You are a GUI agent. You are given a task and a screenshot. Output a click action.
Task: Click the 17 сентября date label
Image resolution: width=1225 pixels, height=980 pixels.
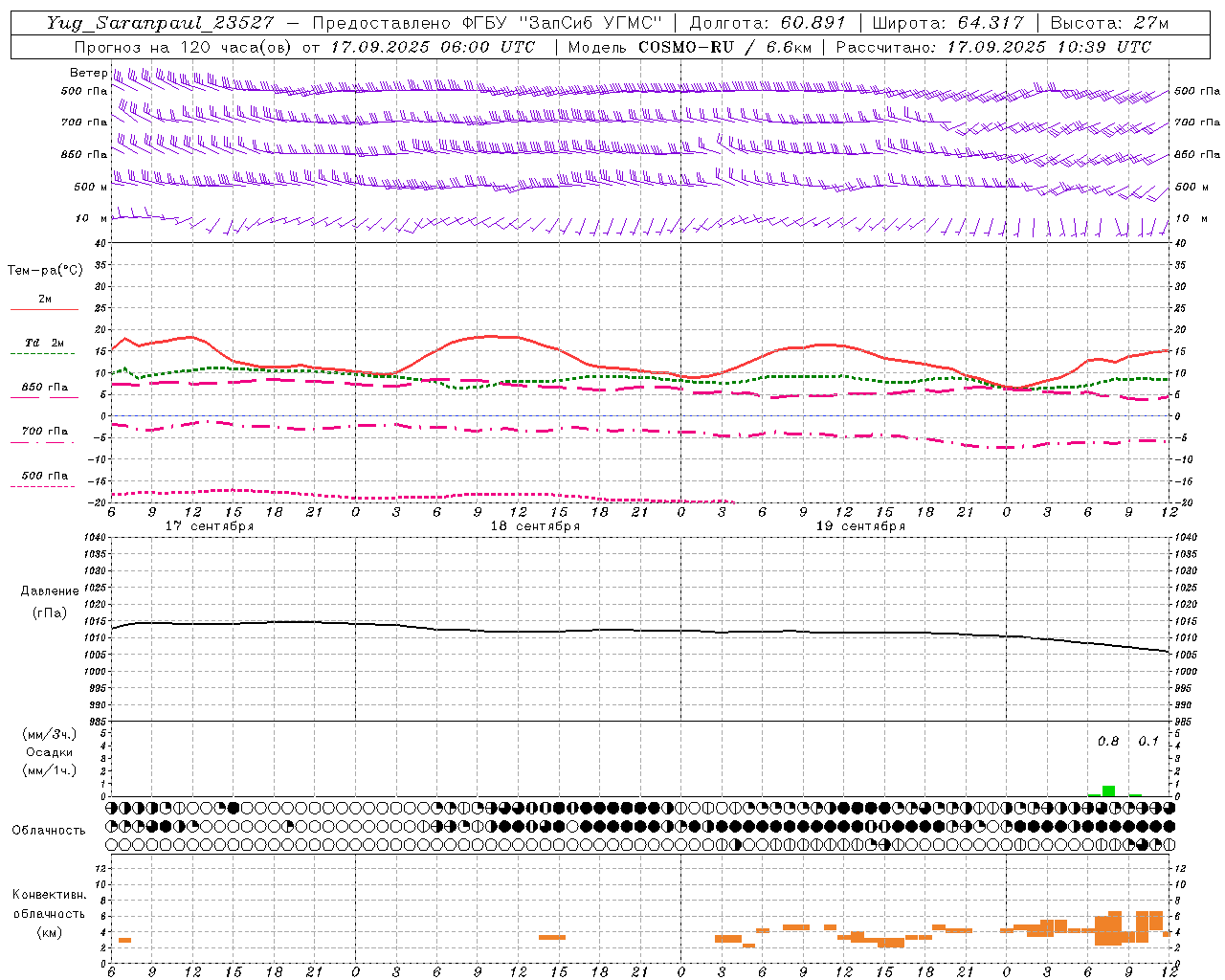(x=210, y=526)
